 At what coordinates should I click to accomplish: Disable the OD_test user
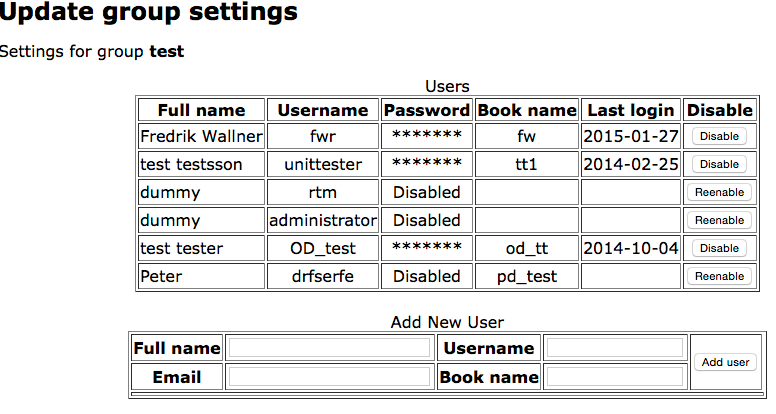click(719, 248)
